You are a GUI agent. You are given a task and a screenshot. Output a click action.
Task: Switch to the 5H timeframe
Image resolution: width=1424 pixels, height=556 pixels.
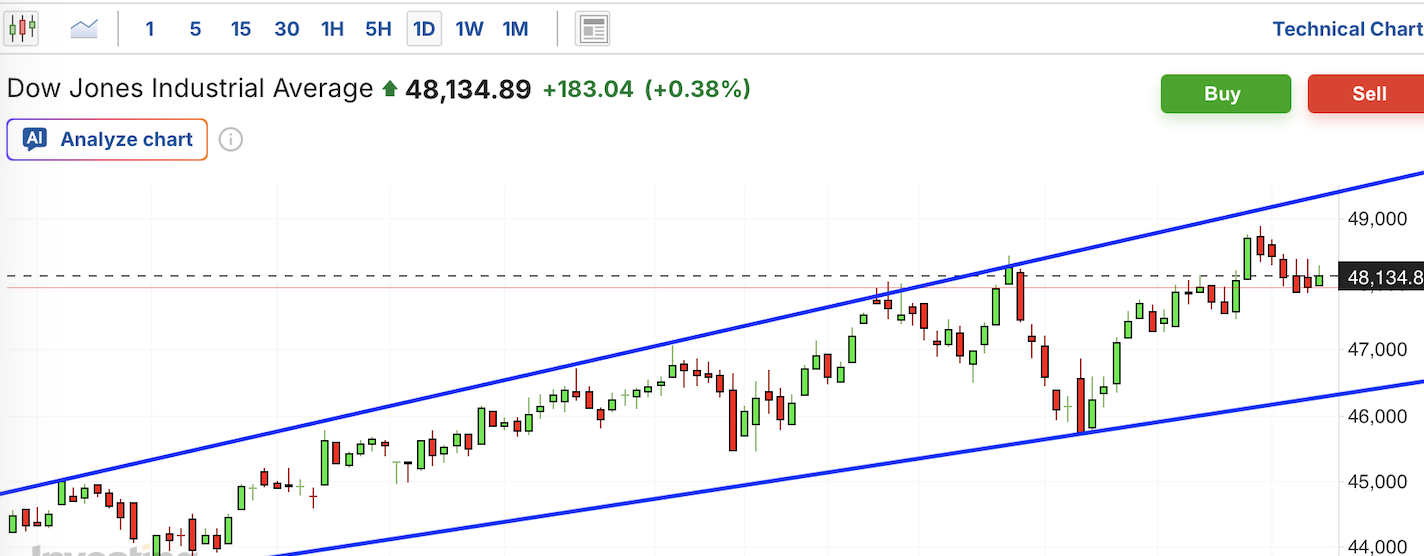378,29
